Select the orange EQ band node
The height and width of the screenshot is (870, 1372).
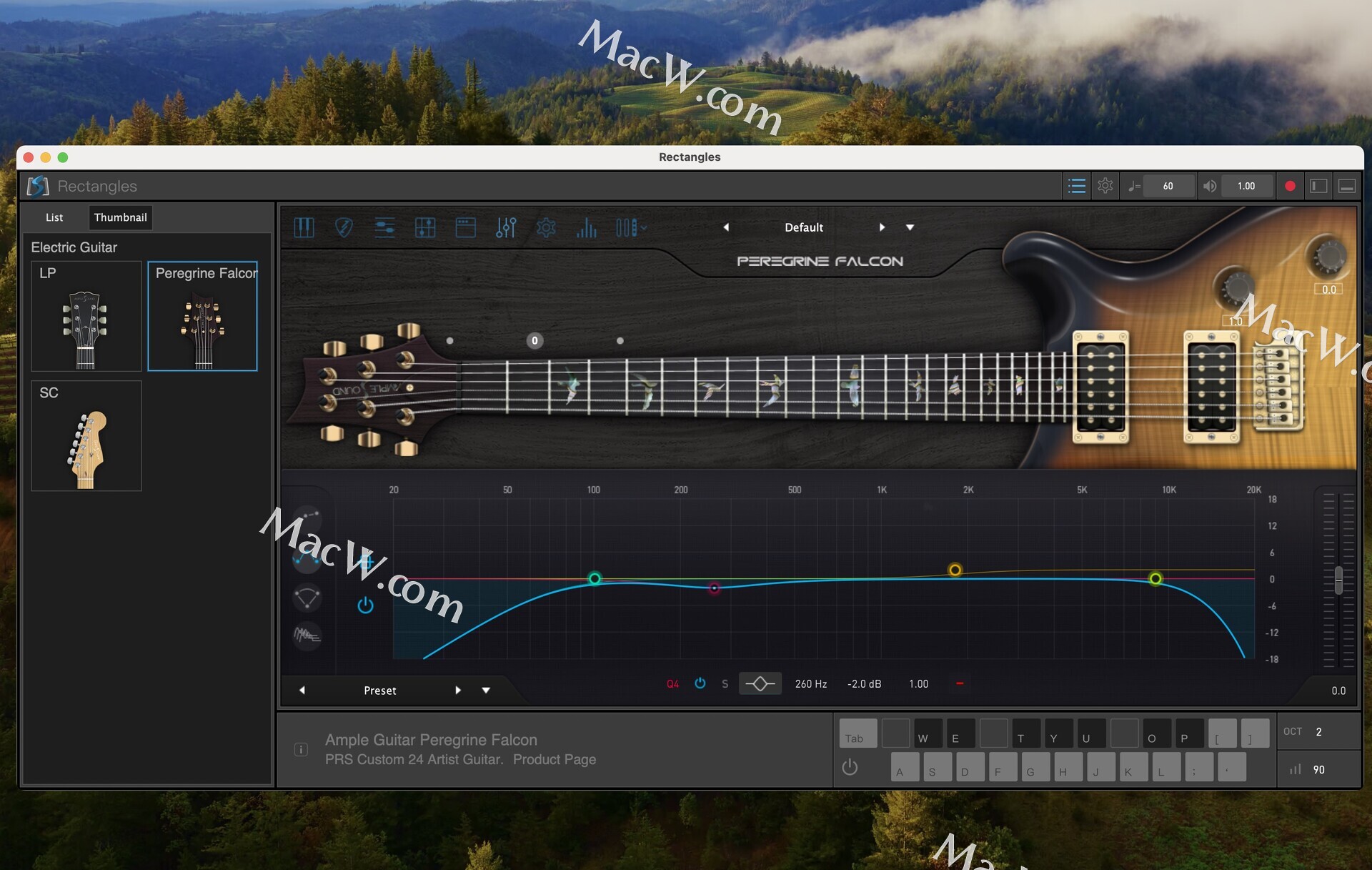[x=955, y=570]
